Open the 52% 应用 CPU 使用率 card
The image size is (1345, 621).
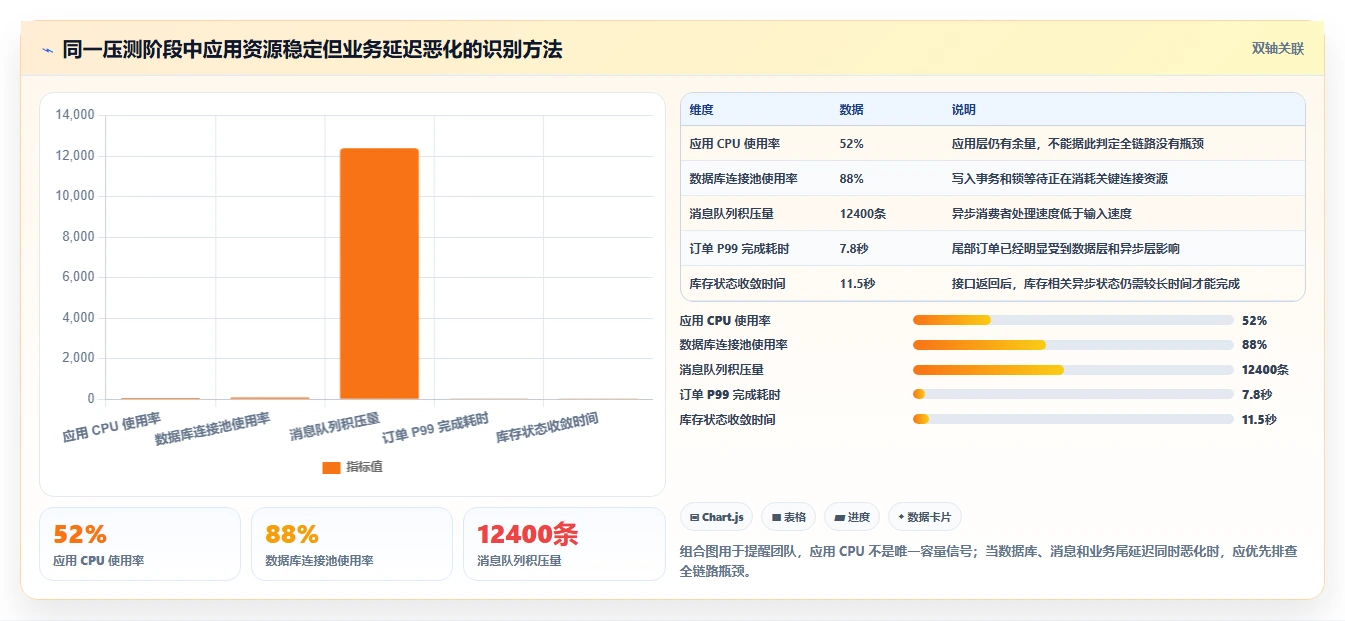(x=140, y=544)
